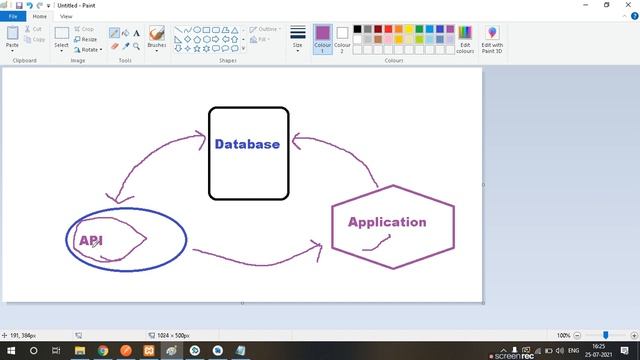Open Google Chrome from the taskbar

pyautogui.click(x=103, y=351)
